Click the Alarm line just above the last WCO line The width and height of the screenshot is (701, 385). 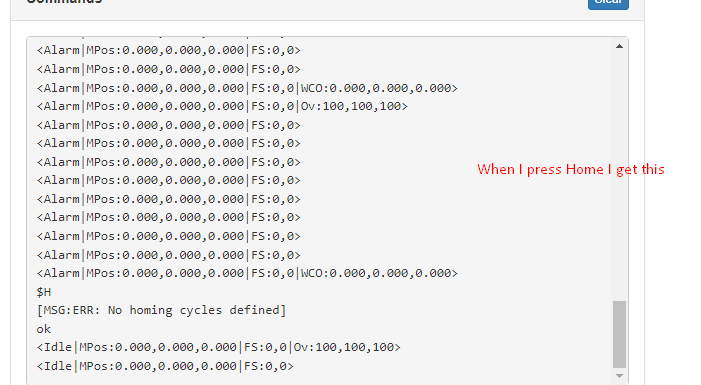pyautogui.click(x=169, y=255)
